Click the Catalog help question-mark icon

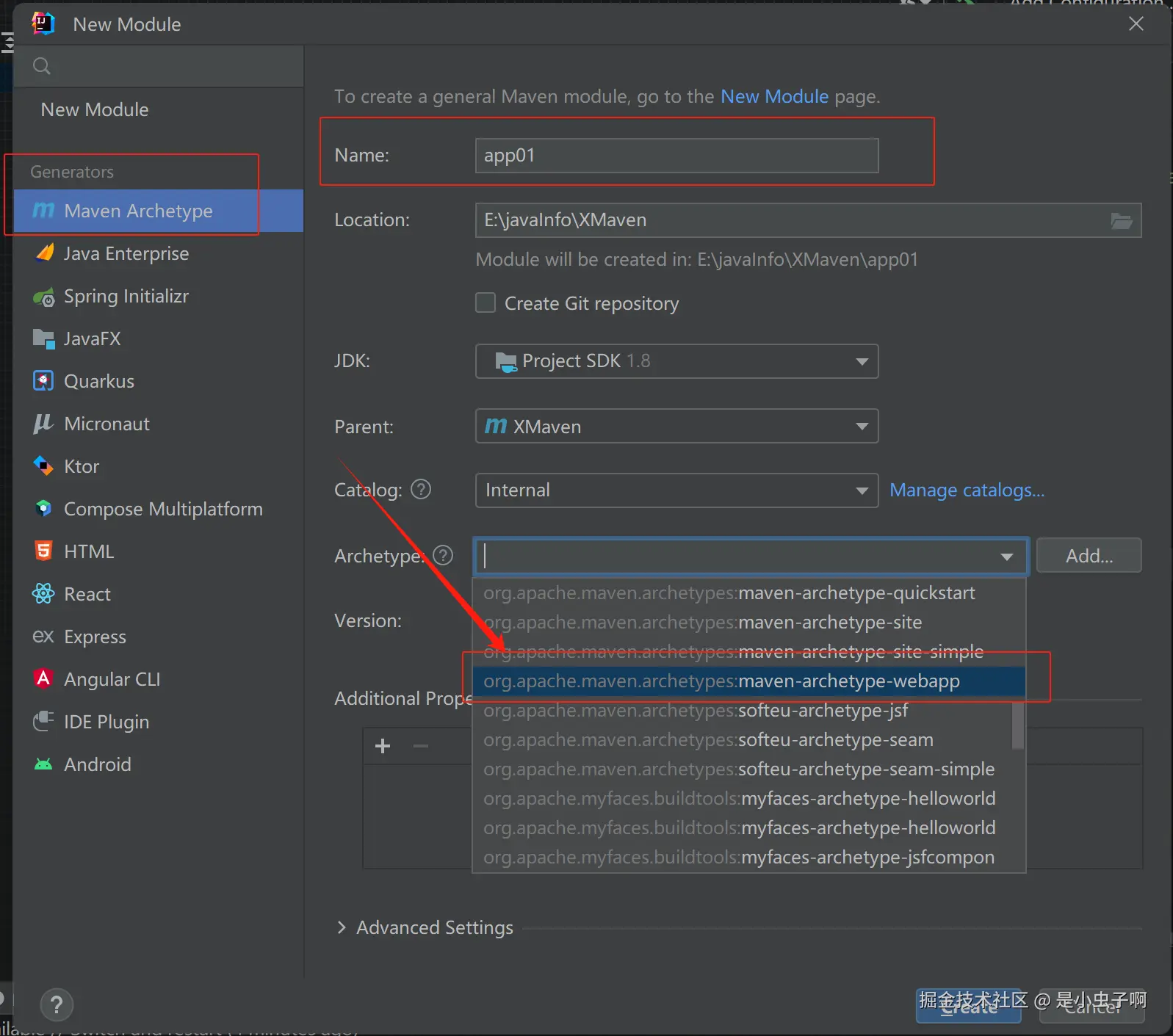(421, 489)
